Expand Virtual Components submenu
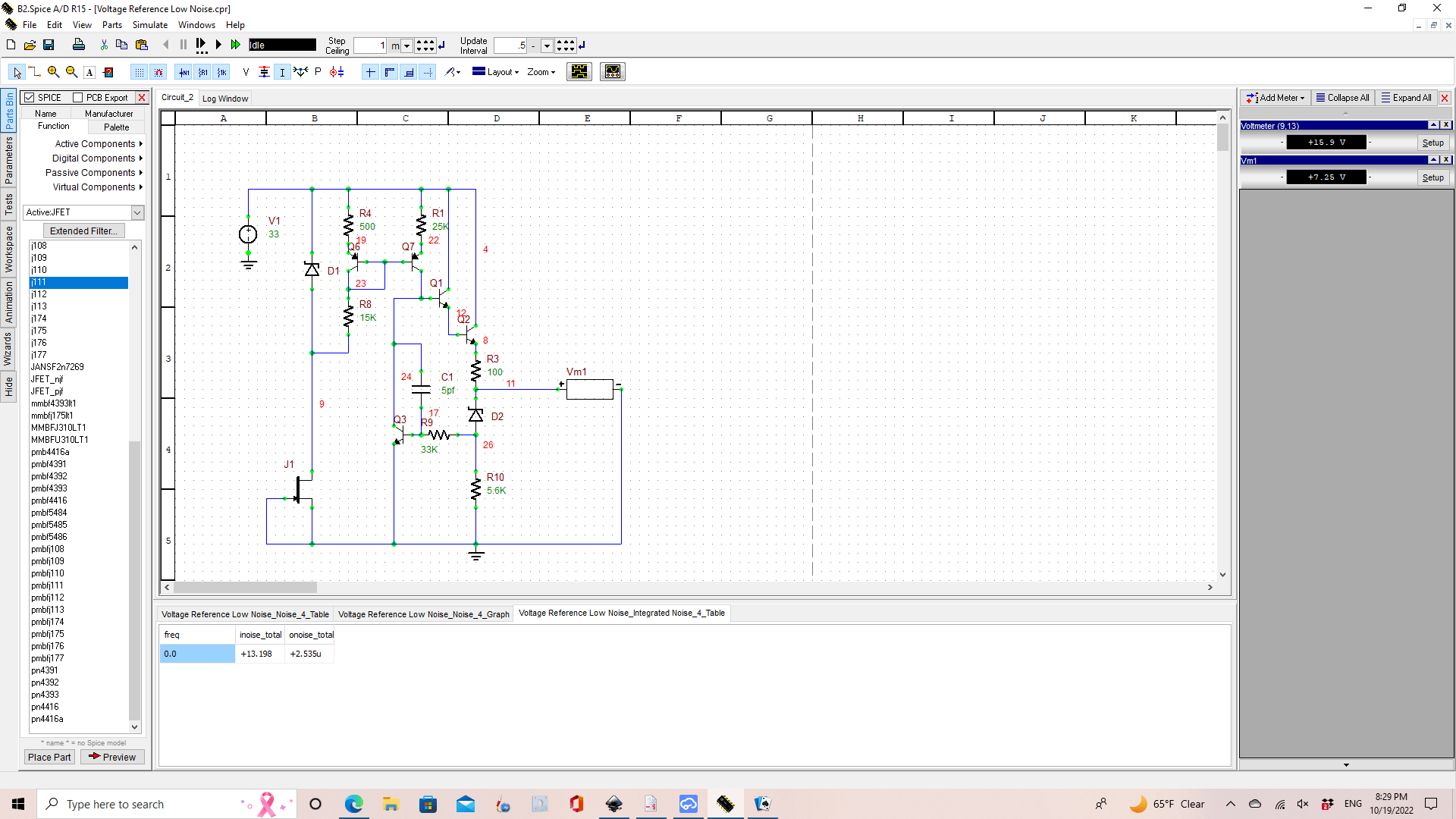The image size is (1456, 819). coord(98,187)
